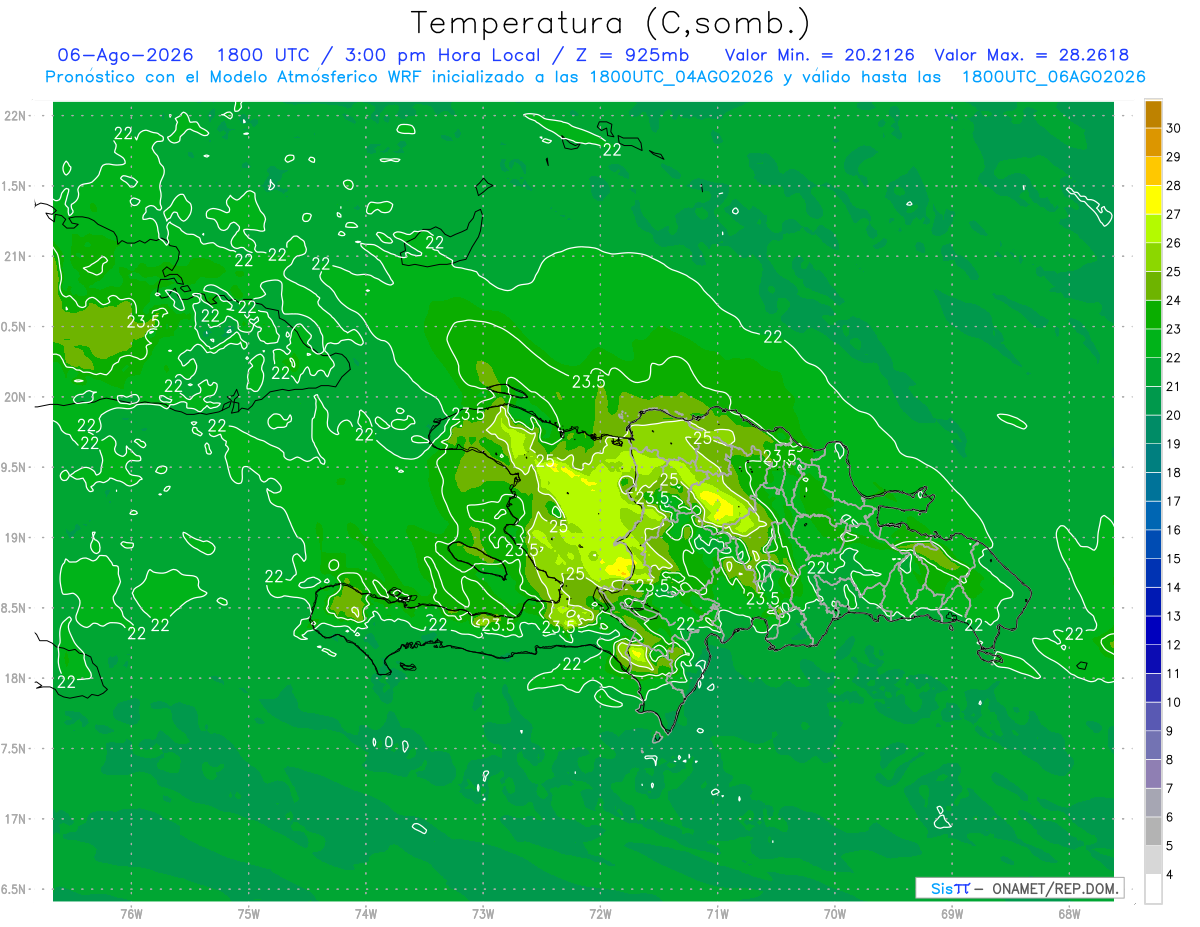1200x927 pixels.
Task: Click colorbar legend value "20"
Action: point(1174,415)
